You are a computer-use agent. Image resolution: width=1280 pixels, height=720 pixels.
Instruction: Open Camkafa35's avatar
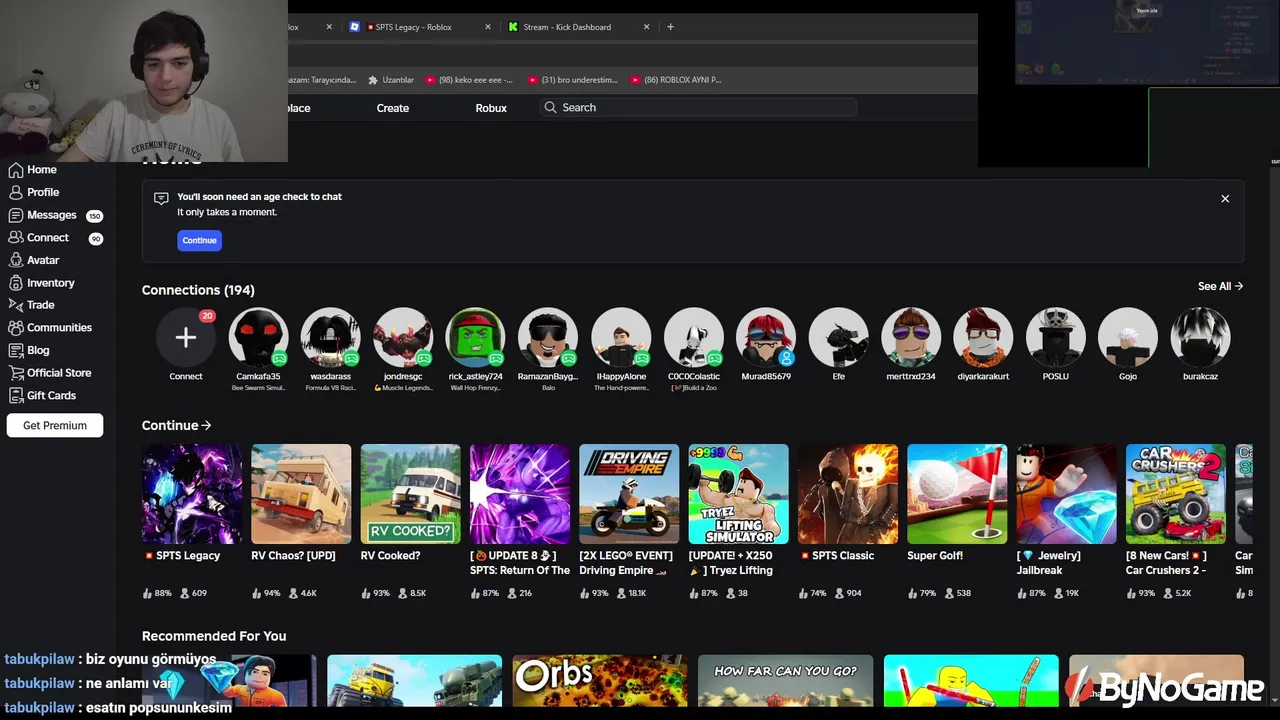258,338
